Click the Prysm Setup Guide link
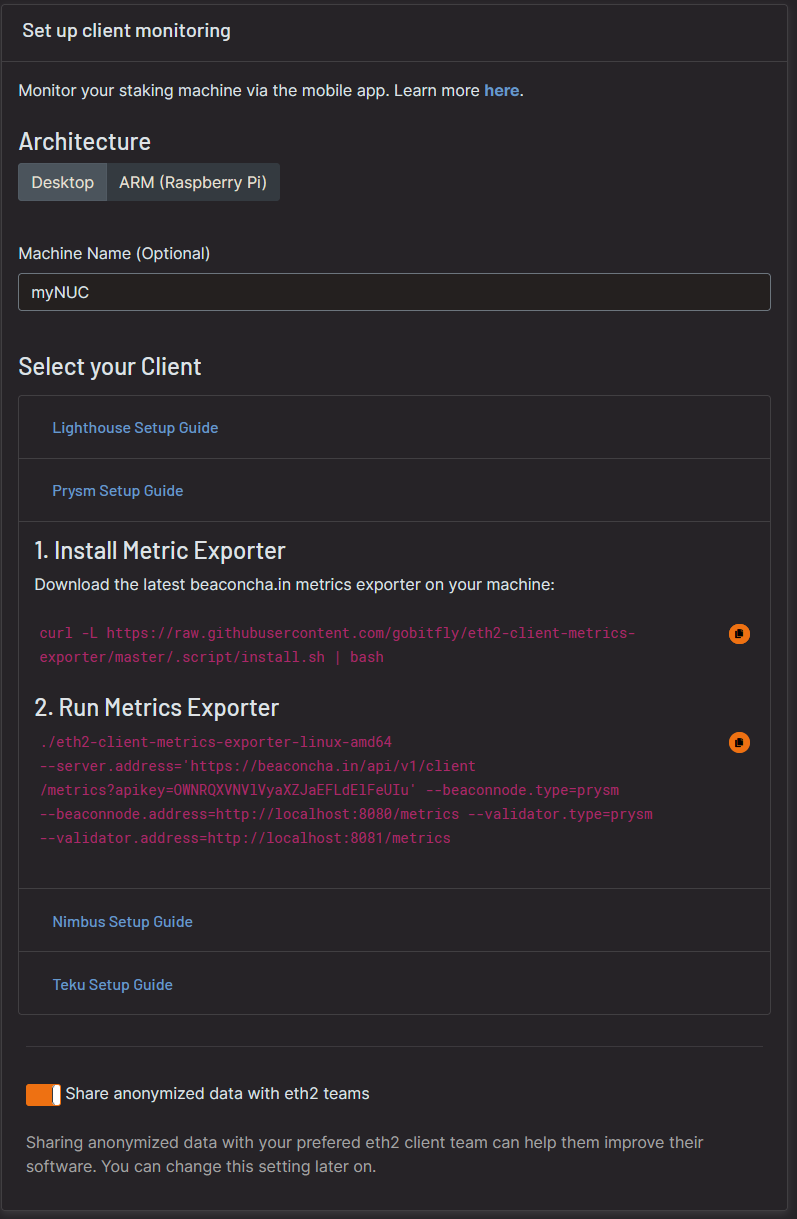The width and height of the screenshot is (797, 1219). coord(117,490)
